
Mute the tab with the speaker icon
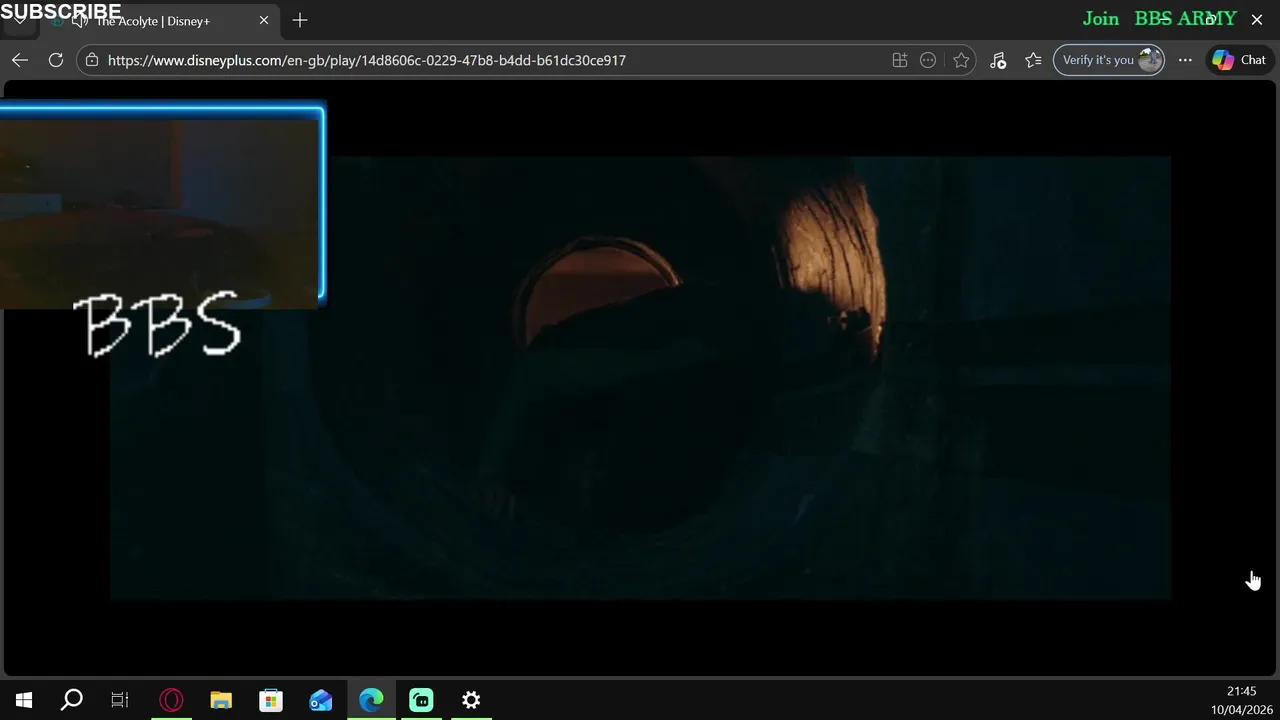pos(80,20)
